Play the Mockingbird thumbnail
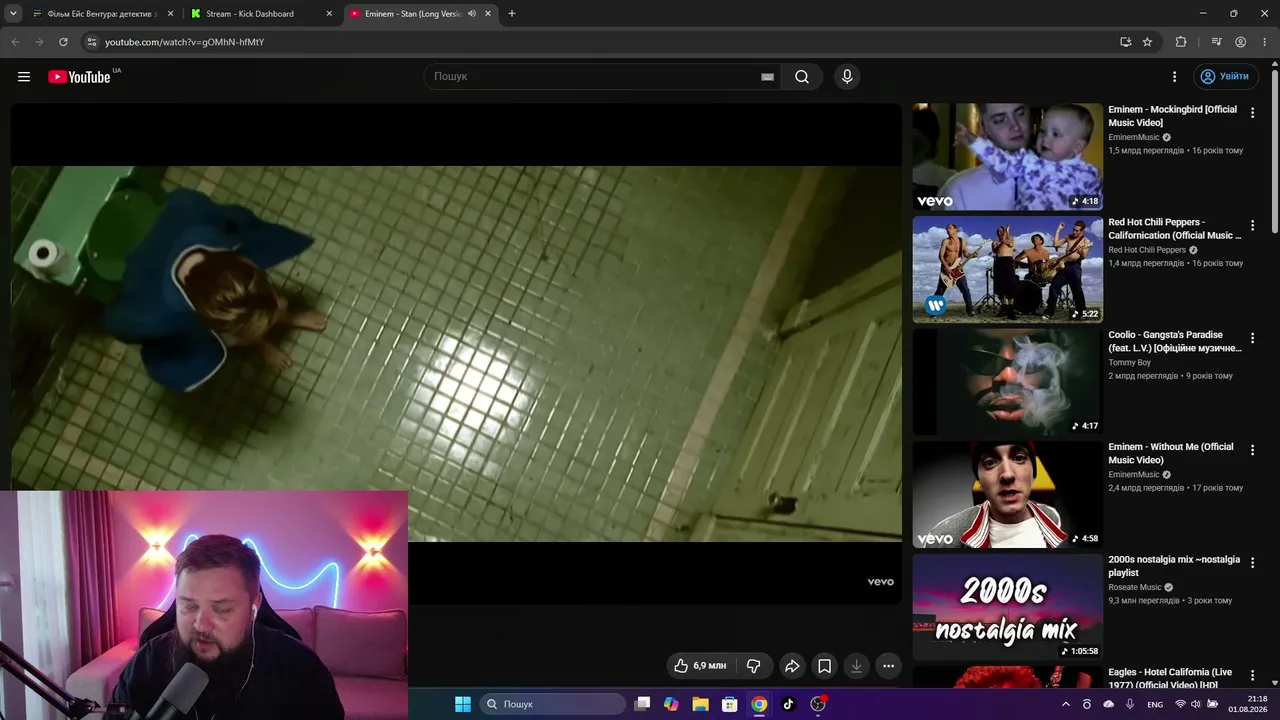 (x=1007, y=157)
